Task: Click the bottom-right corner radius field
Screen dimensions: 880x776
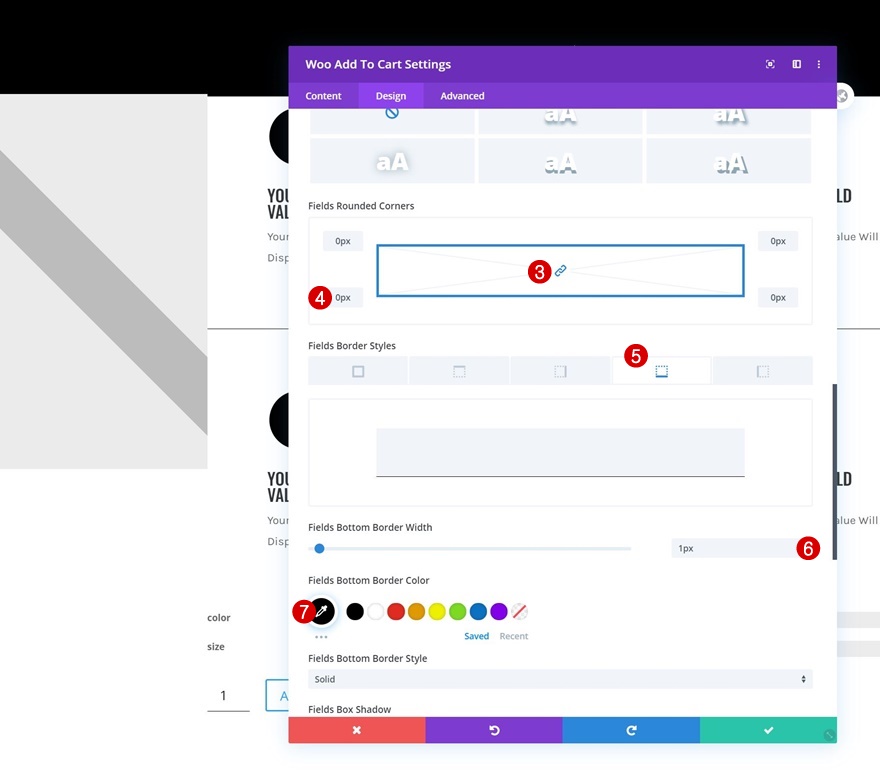Action: (778, 297)
